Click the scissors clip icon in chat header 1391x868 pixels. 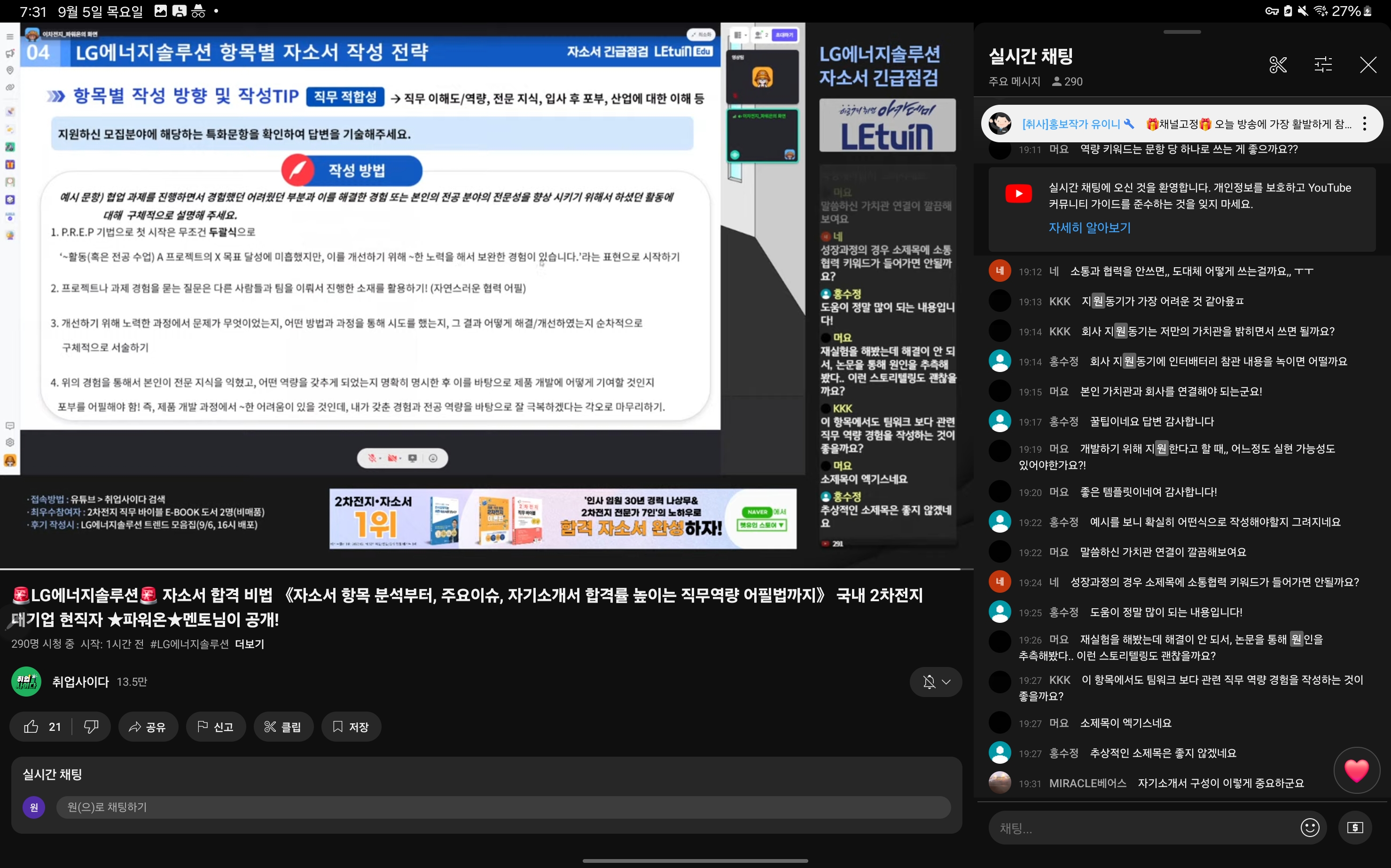click(x=1277, y=64)
